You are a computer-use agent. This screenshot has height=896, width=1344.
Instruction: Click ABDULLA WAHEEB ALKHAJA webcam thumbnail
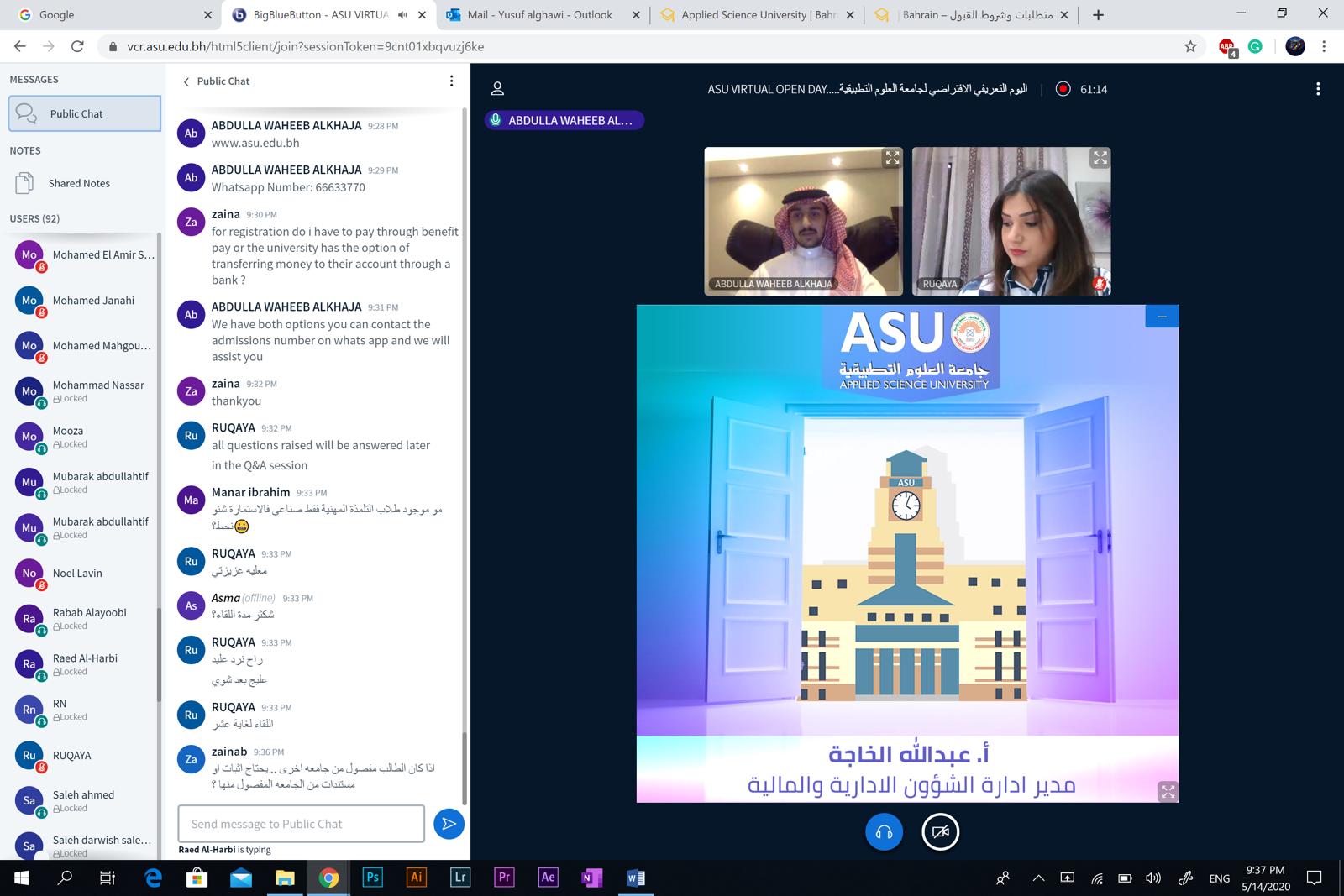pos(803,222)
